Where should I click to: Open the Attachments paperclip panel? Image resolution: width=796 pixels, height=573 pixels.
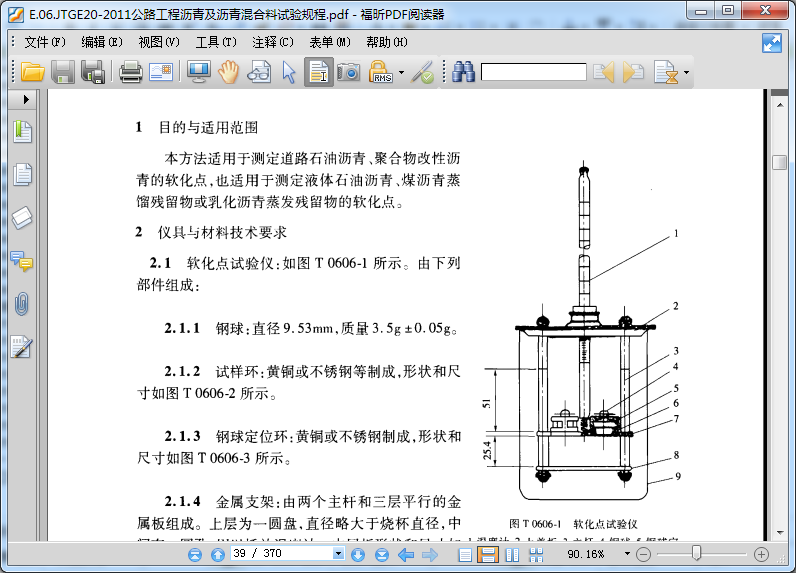[x=22, y=304]
